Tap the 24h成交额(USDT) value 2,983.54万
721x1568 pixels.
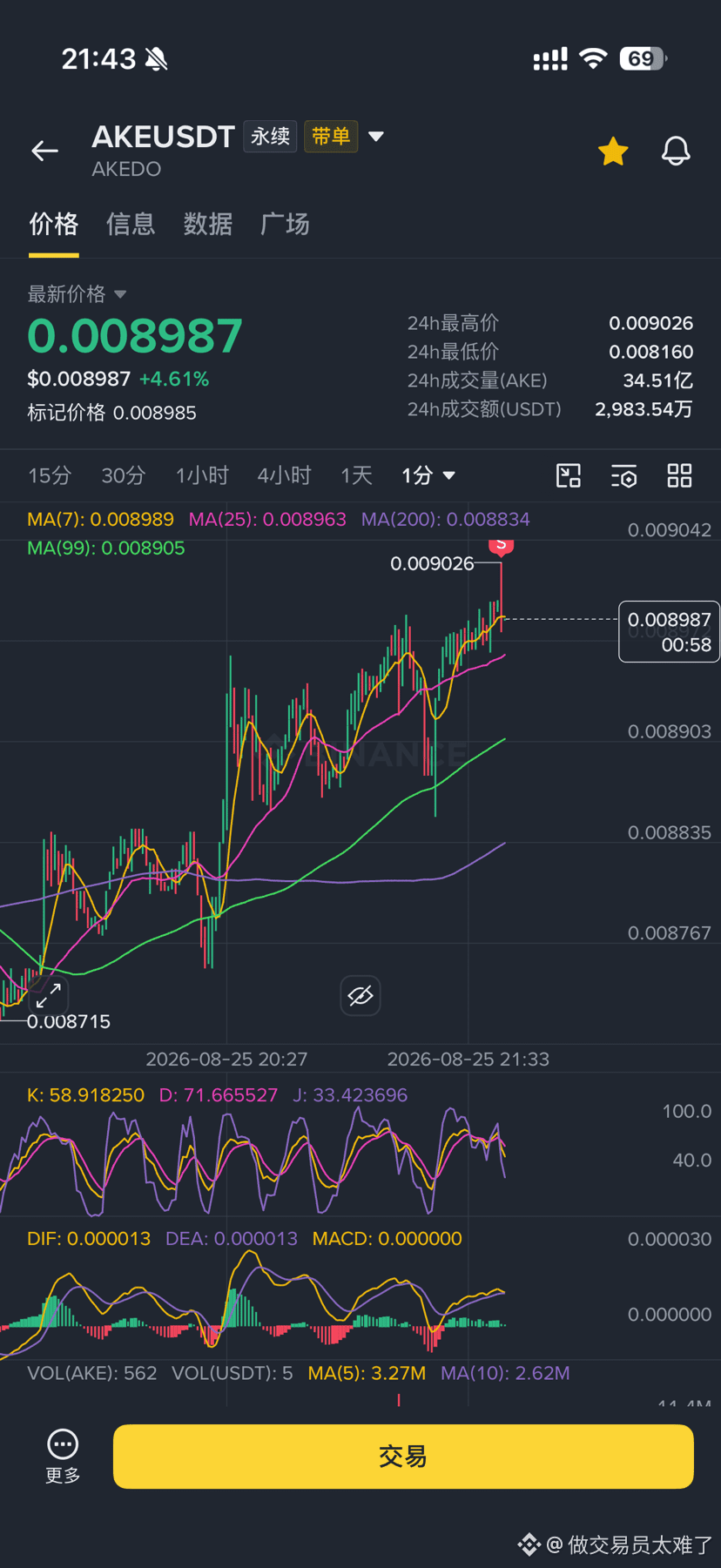(644, 409)
